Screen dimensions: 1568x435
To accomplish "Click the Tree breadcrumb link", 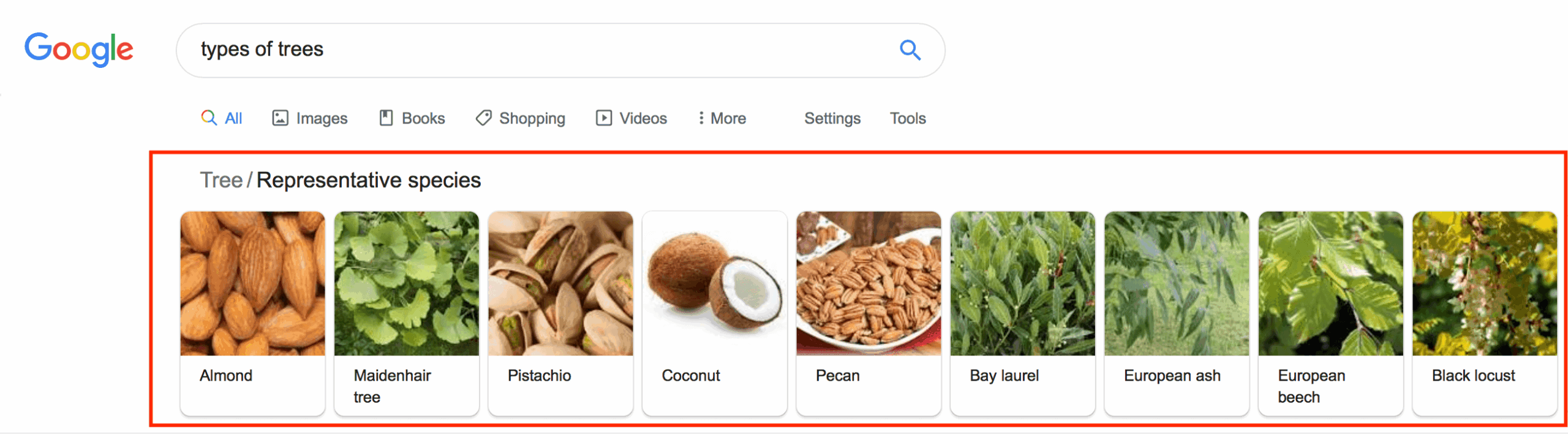I will coord(221,180).
